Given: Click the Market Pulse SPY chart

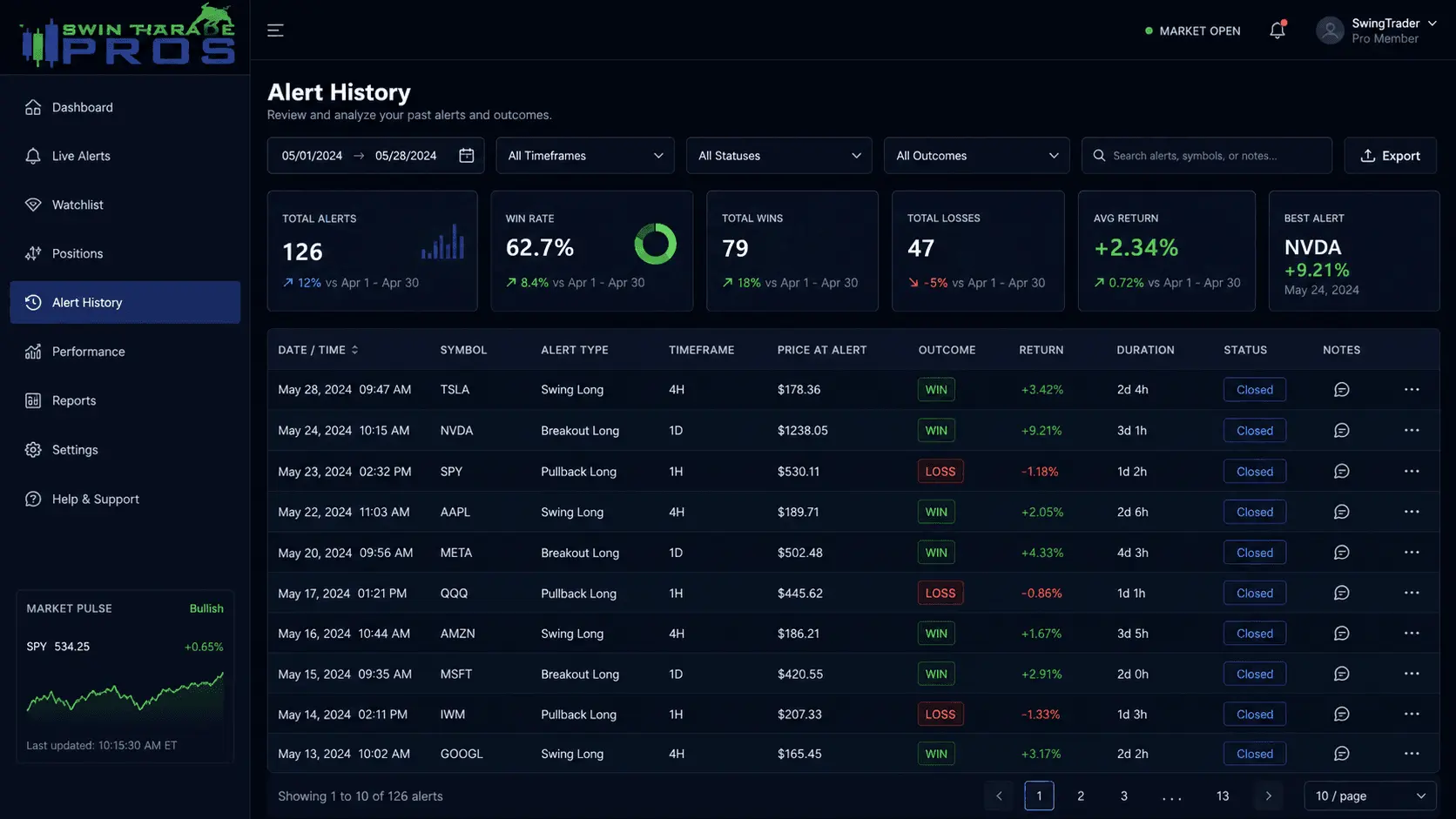Looking at the screenshot, I should tap(125, 694).
